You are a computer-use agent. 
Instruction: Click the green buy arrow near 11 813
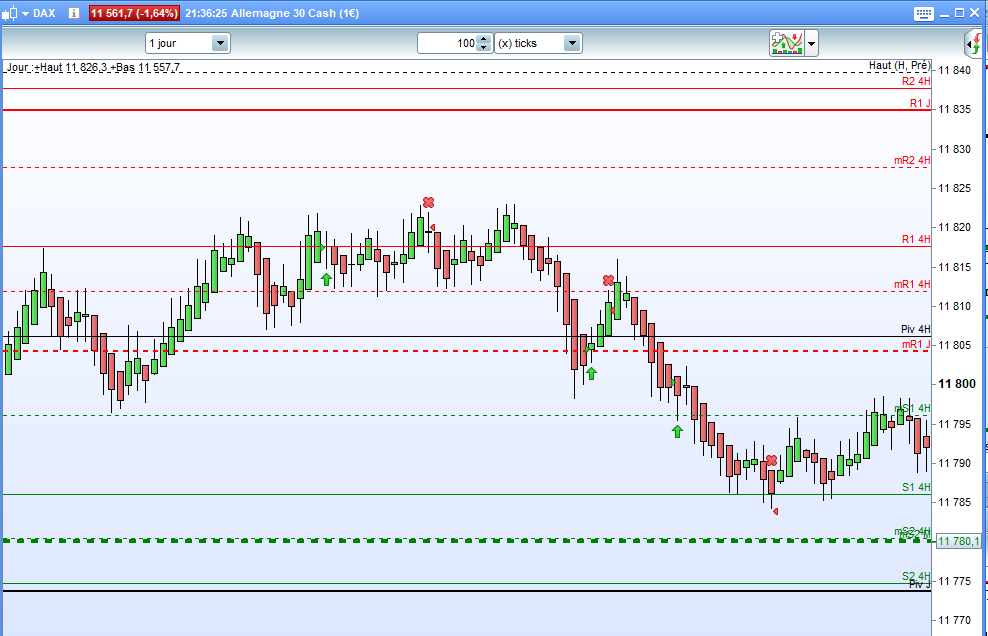coord(326,279)
